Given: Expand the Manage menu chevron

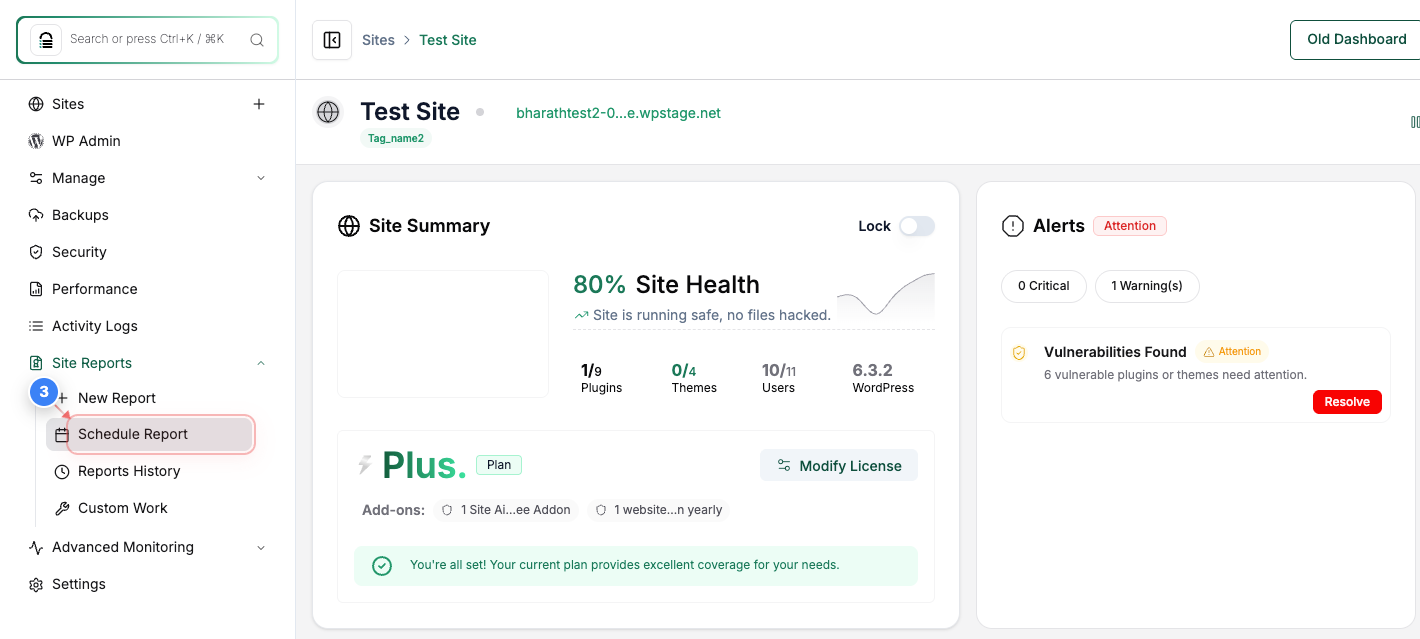Looking at the screenshot, I should (x=261, y=178).
